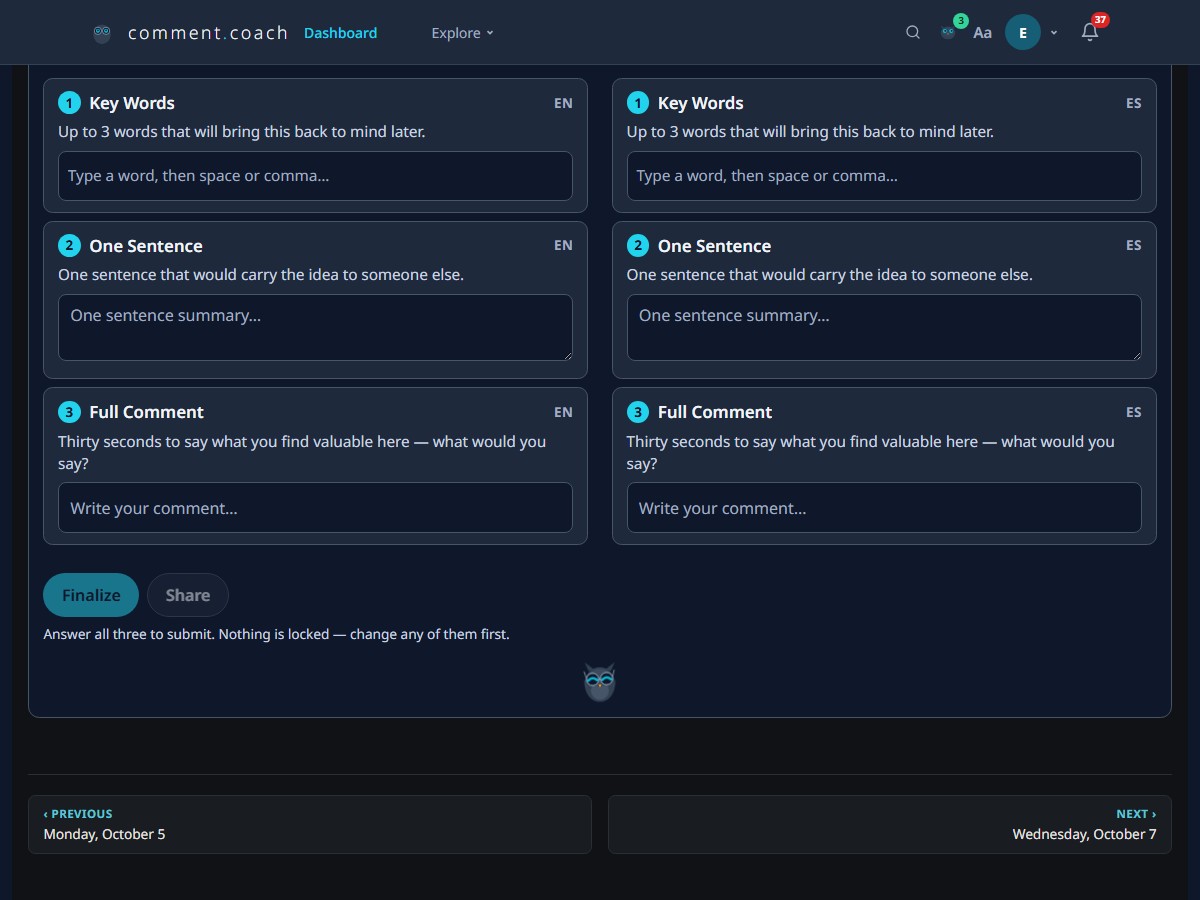This screenshot has height=900, width=1200.
Task: Go to Next day Wednesday, October 7
Action: [890, 824]
